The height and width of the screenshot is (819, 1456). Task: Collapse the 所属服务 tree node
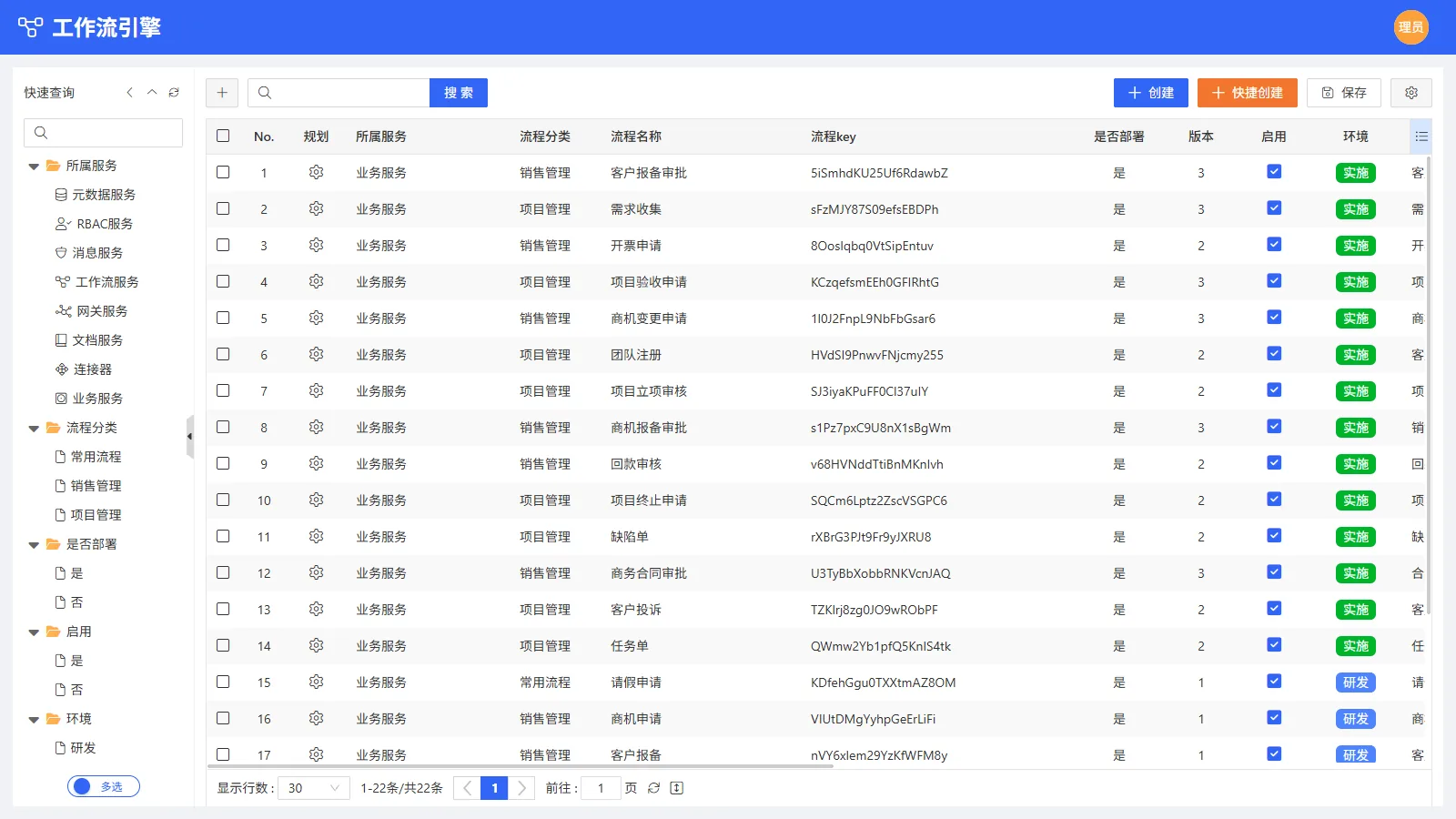click(34, 167)
